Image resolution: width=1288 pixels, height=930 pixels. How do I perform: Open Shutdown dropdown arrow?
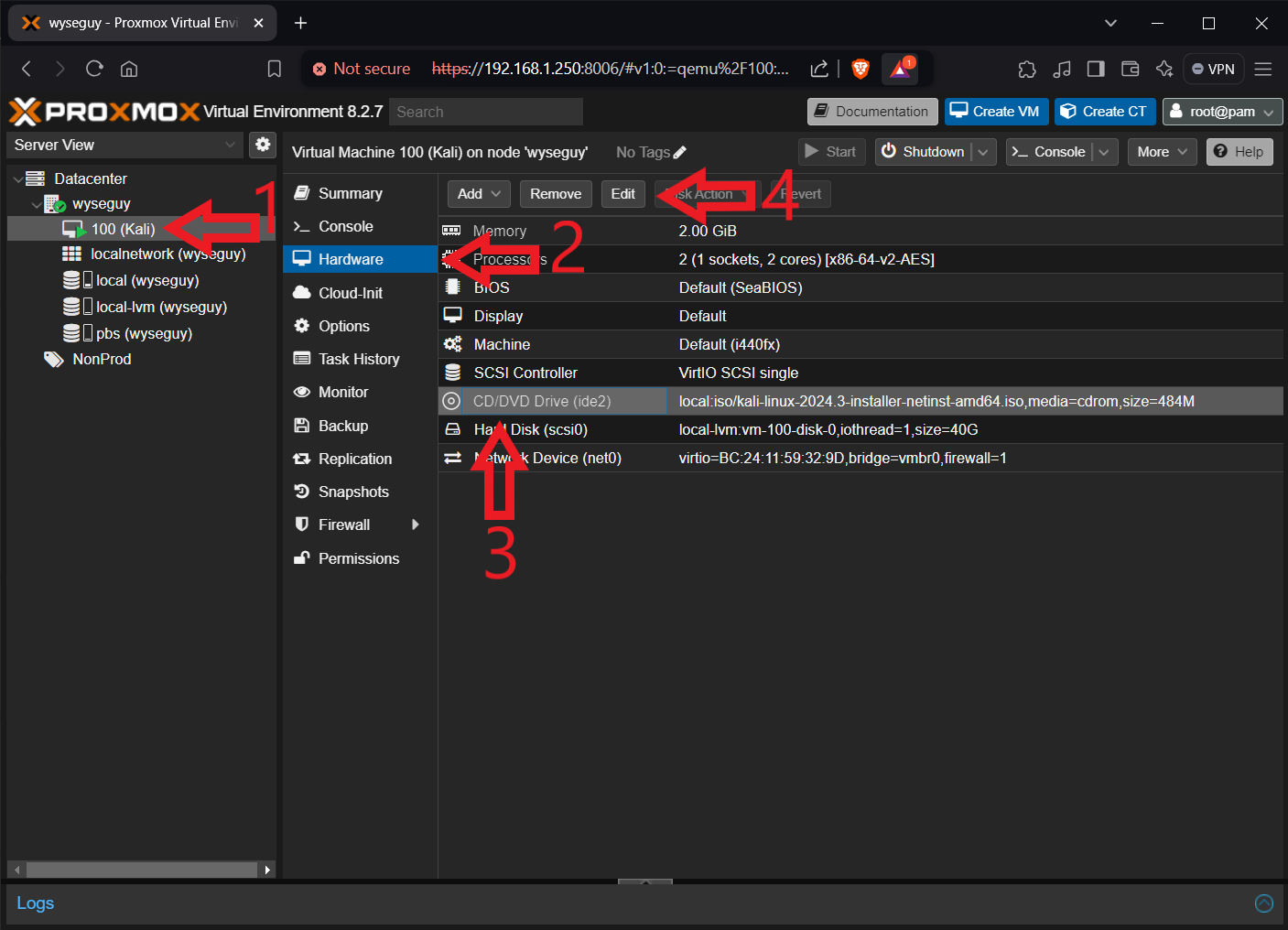point(984,152)
